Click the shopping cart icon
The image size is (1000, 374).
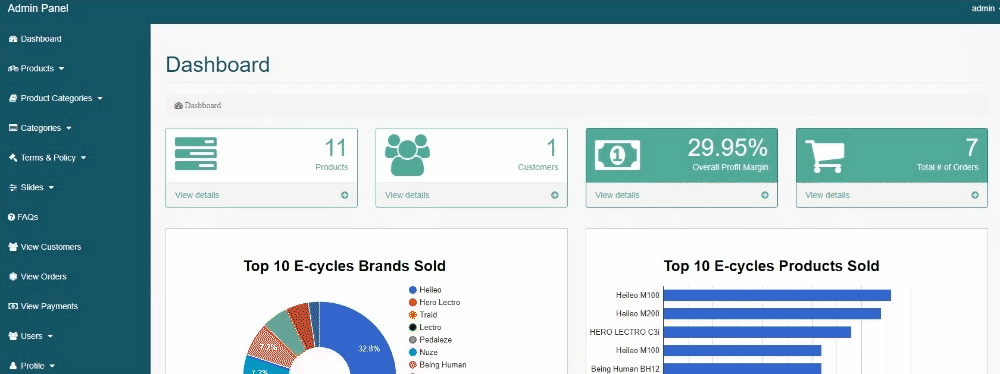pyautogui.click(x=825, y=156)
